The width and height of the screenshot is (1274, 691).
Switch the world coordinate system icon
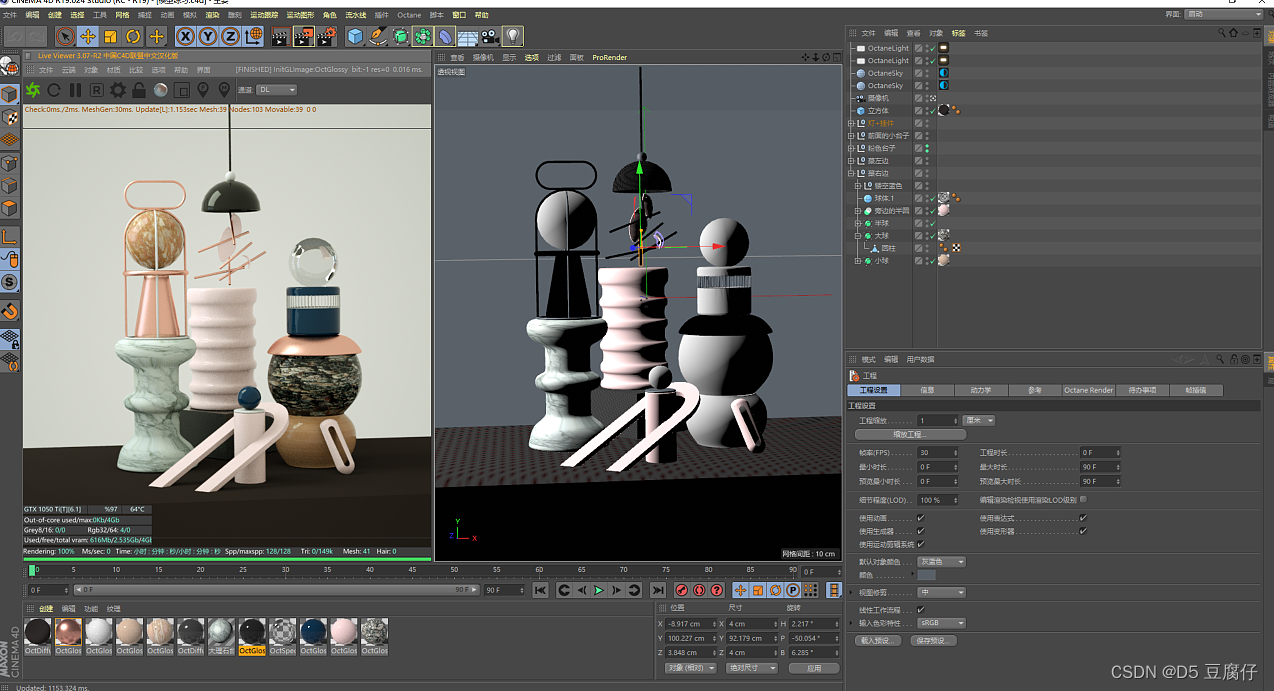(x=254, y=37)
